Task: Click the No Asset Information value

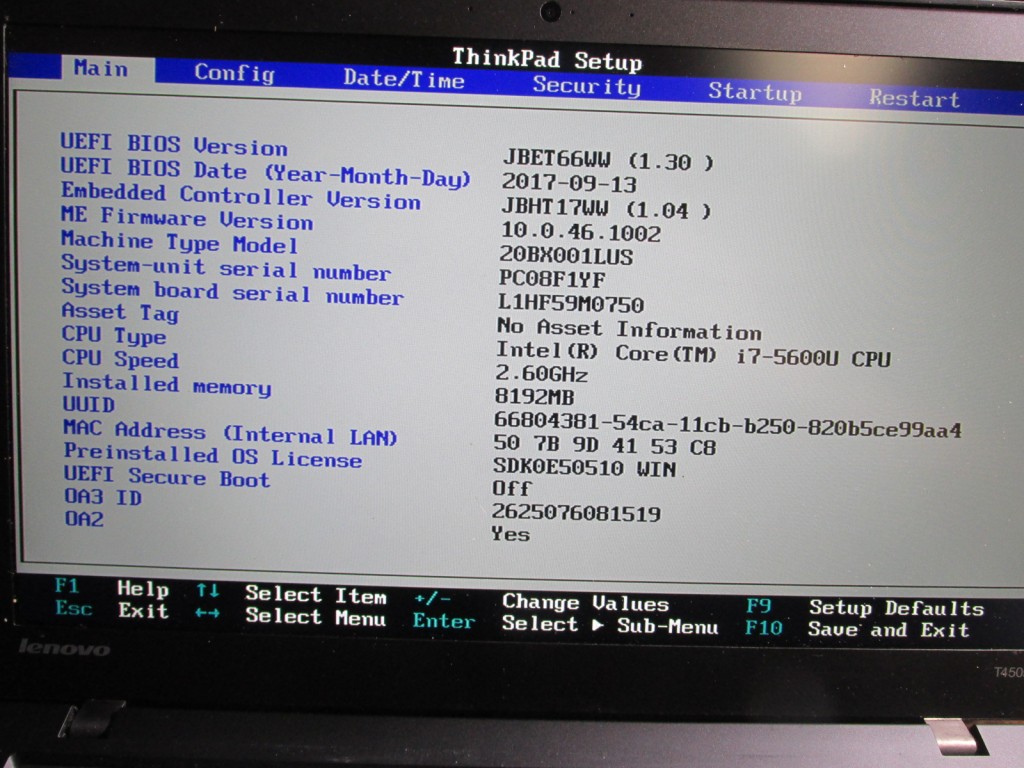Action: (x=630, y=328)
